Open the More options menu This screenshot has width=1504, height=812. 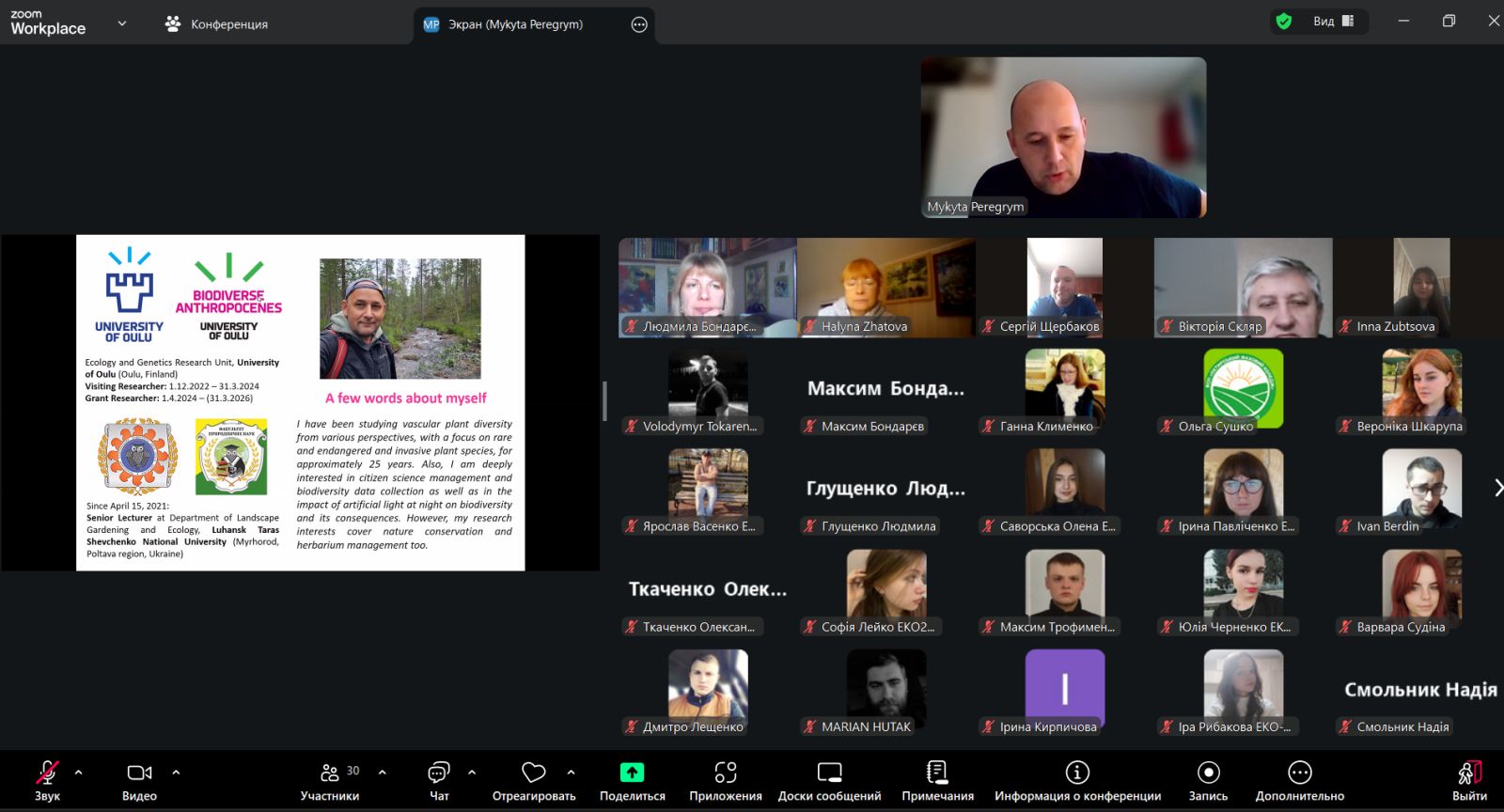[1299, 780]
